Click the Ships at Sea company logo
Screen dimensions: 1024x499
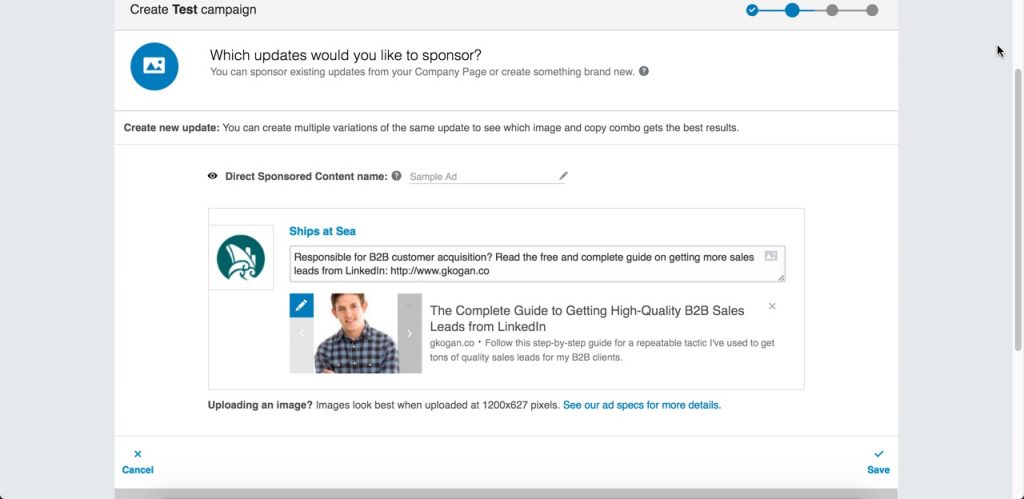coord(241,257)
